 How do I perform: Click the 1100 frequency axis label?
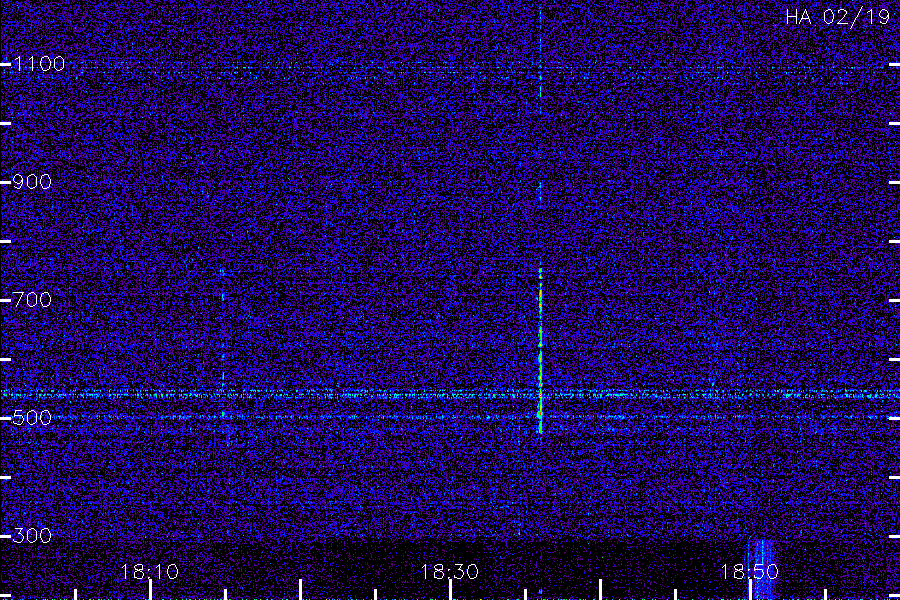point(39,64)
